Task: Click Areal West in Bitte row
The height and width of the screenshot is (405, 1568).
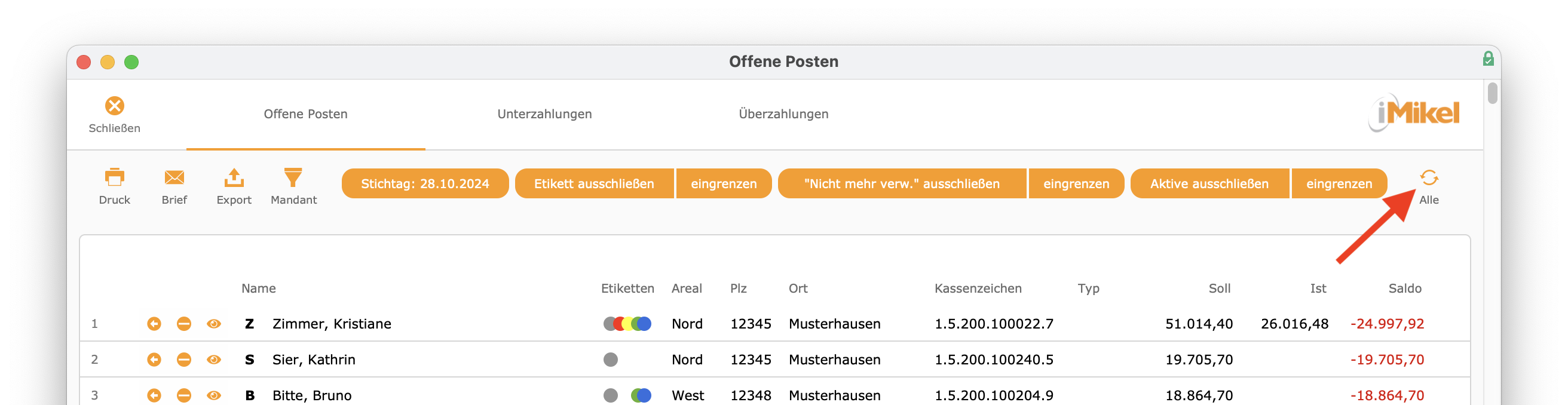Action: (x=688, y=395)
